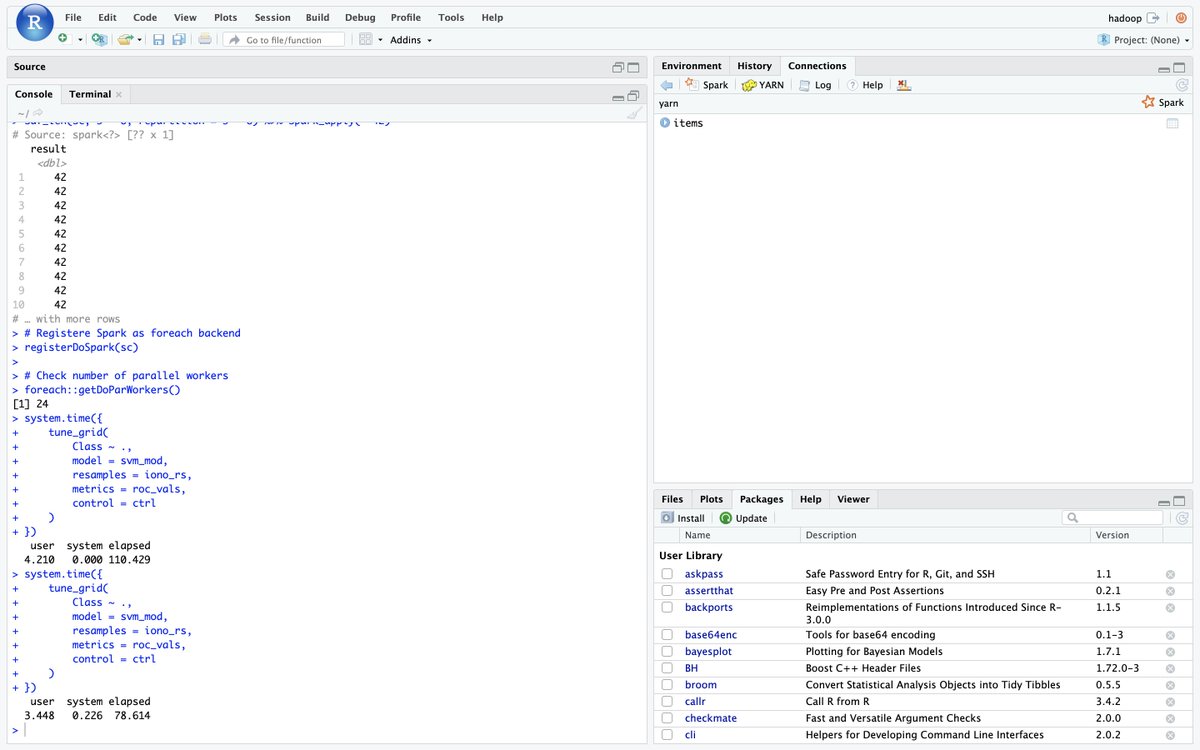Image resolution: width=1200 pixels, height=750 pixels.
Task: Open the Build menu
Action: [x=317, y=18]
